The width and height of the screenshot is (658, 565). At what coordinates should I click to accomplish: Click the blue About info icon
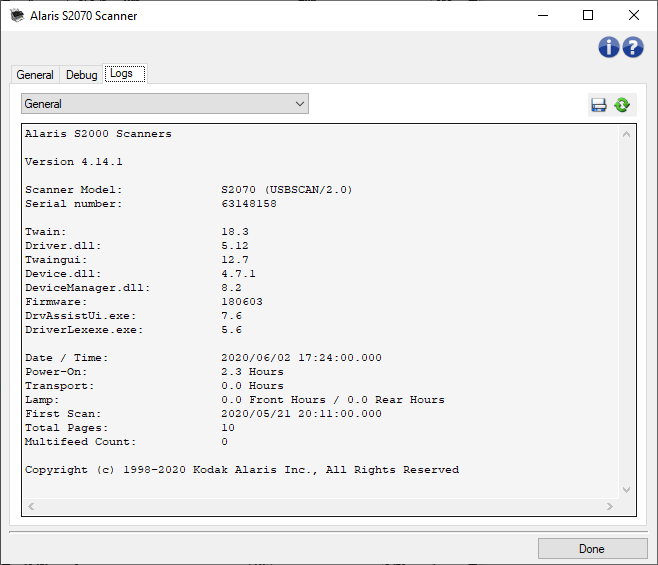(x=608, y=47)
